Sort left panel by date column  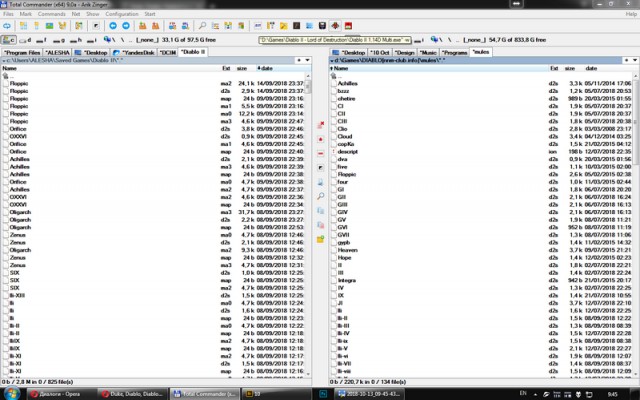point(282,68)
